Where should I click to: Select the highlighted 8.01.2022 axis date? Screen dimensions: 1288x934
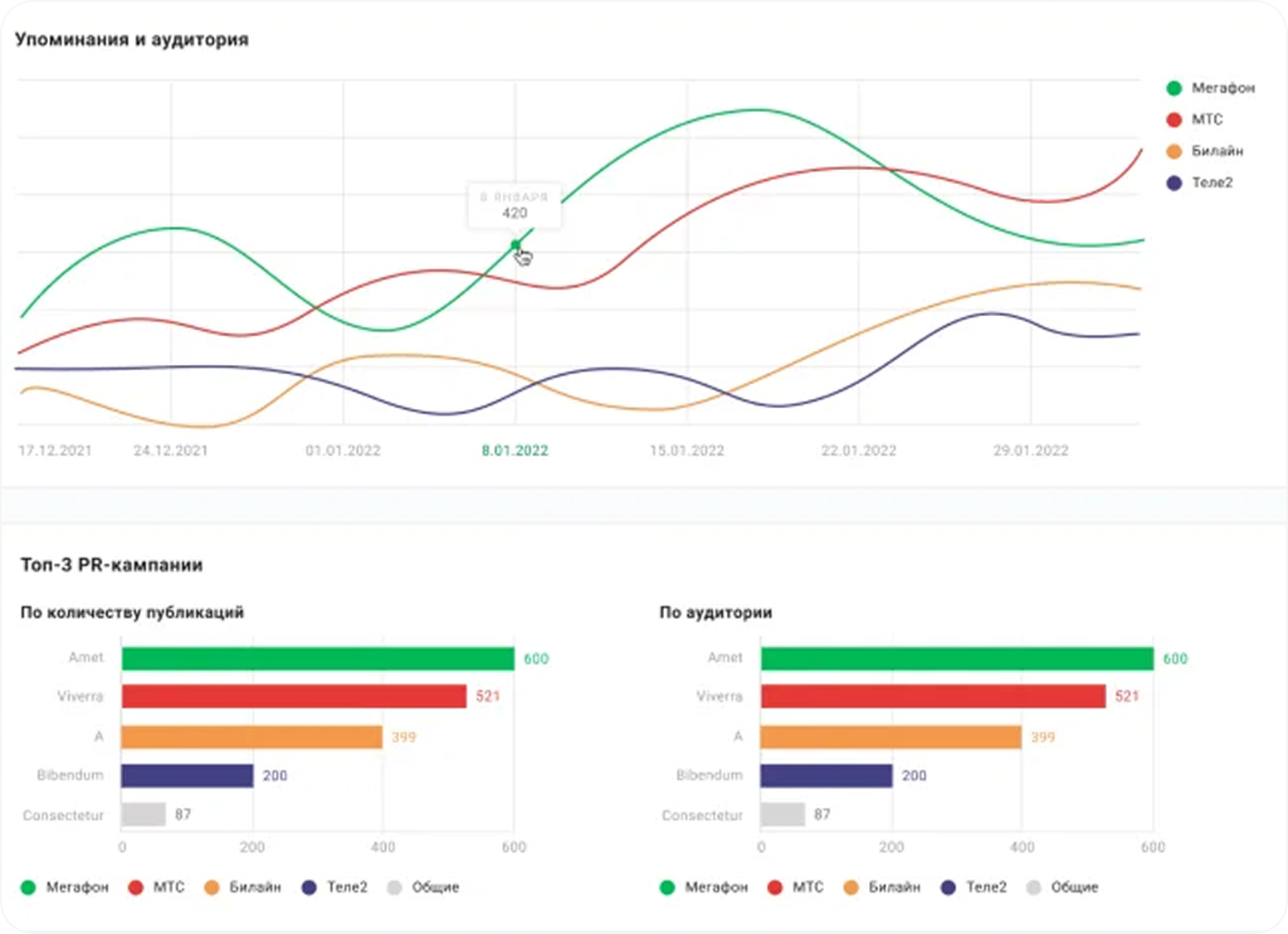515,450
